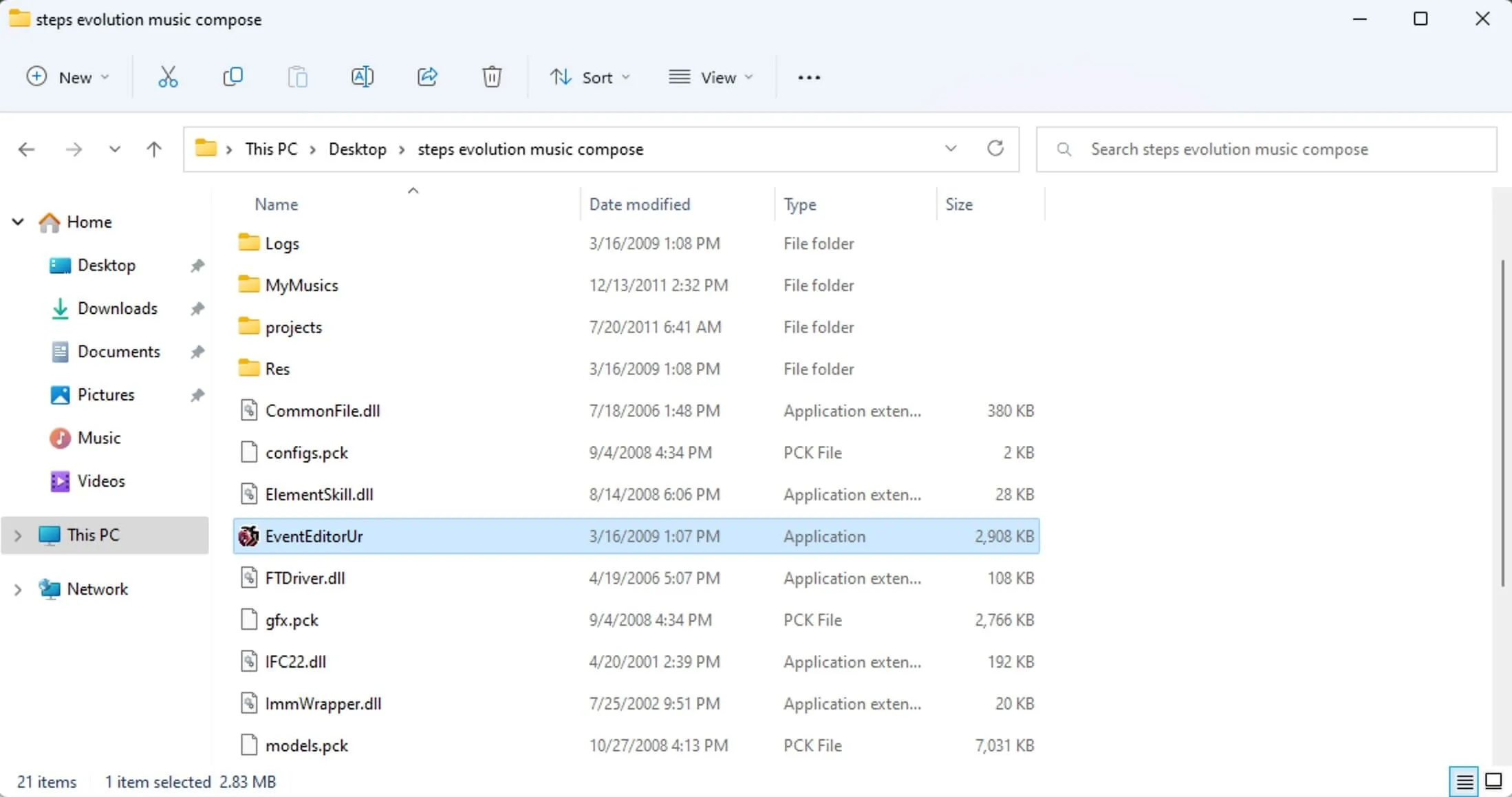Open the See more options ellipsis
This screenshot has width=1512, height=797.
point(809,77)
